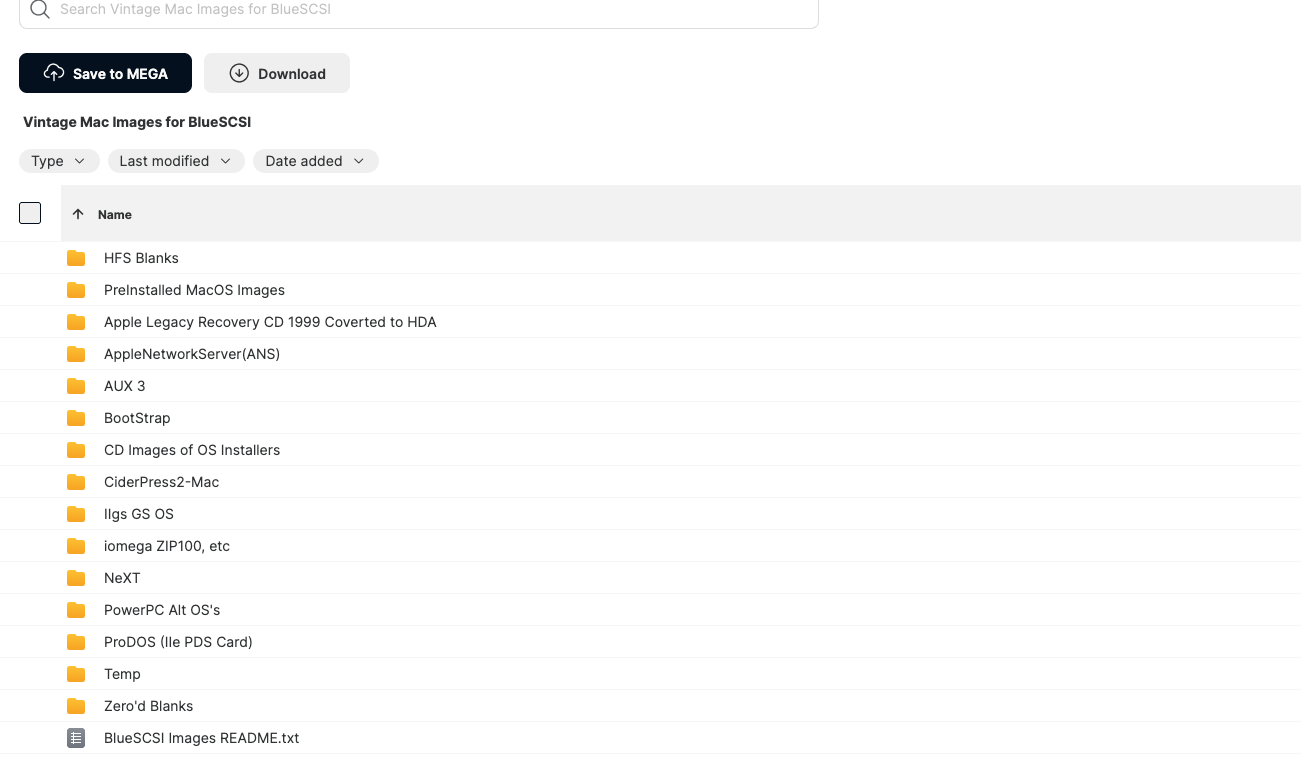Click the NeXT folder icon
The width and height of the screenshot is (1301, 769).
tap(76, 578)
